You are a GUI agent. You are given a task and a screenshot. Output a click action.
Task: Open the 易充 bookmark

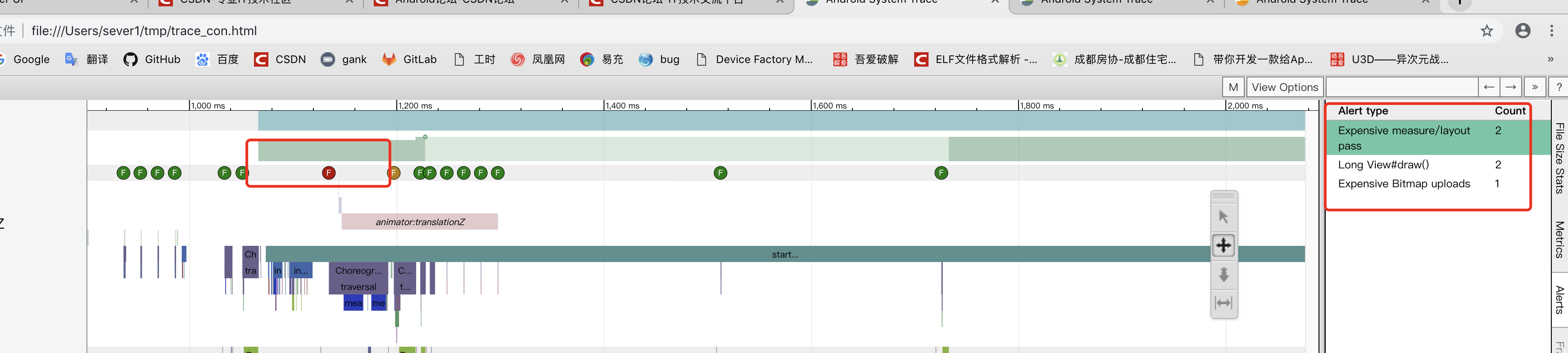pos(602,59)
